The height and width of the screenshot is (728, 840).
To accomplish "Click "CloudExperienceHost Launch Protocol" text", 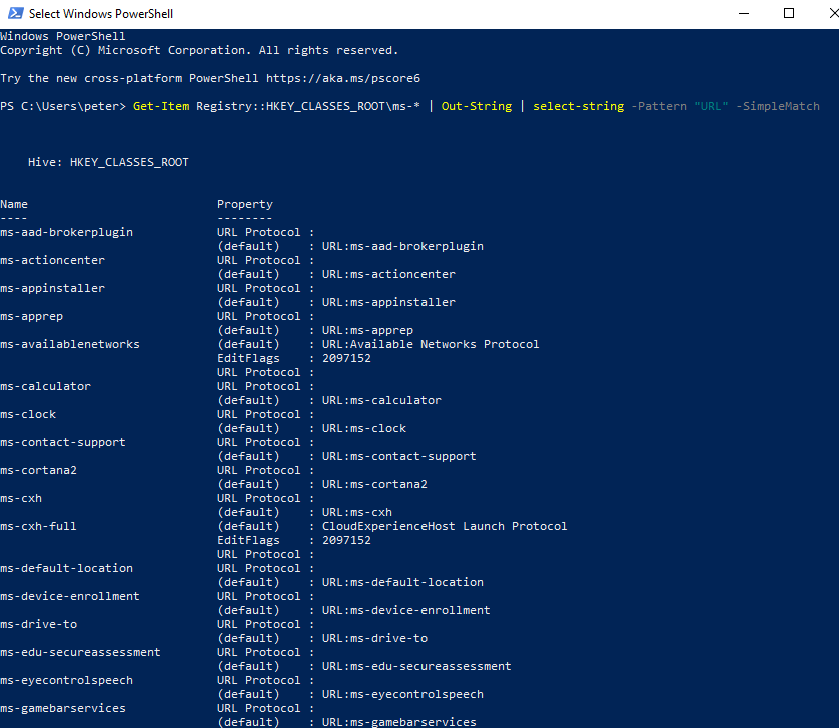I will coord(444,526).
